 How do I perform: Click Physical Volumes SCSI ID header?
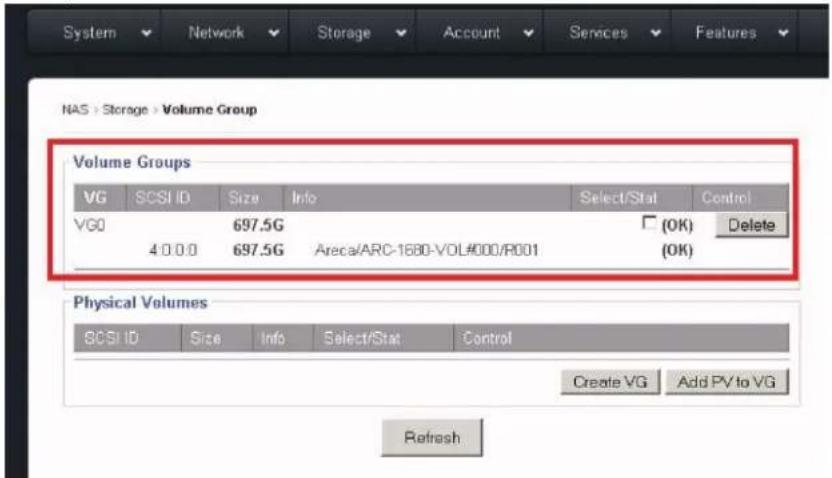(x=127, y=338)
